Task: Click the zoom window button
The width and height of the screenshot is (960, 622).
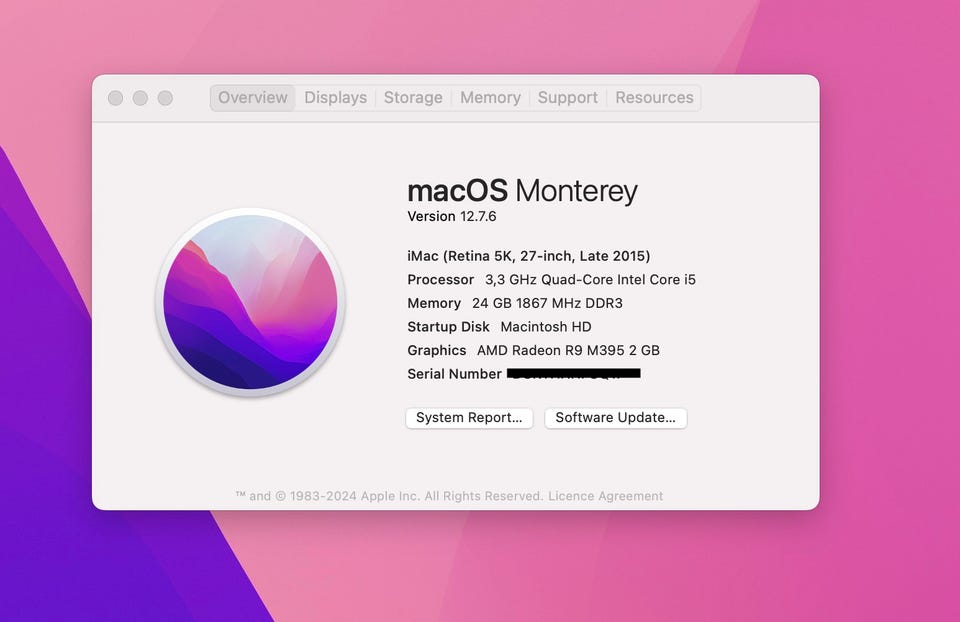Action: coord(165,98)
